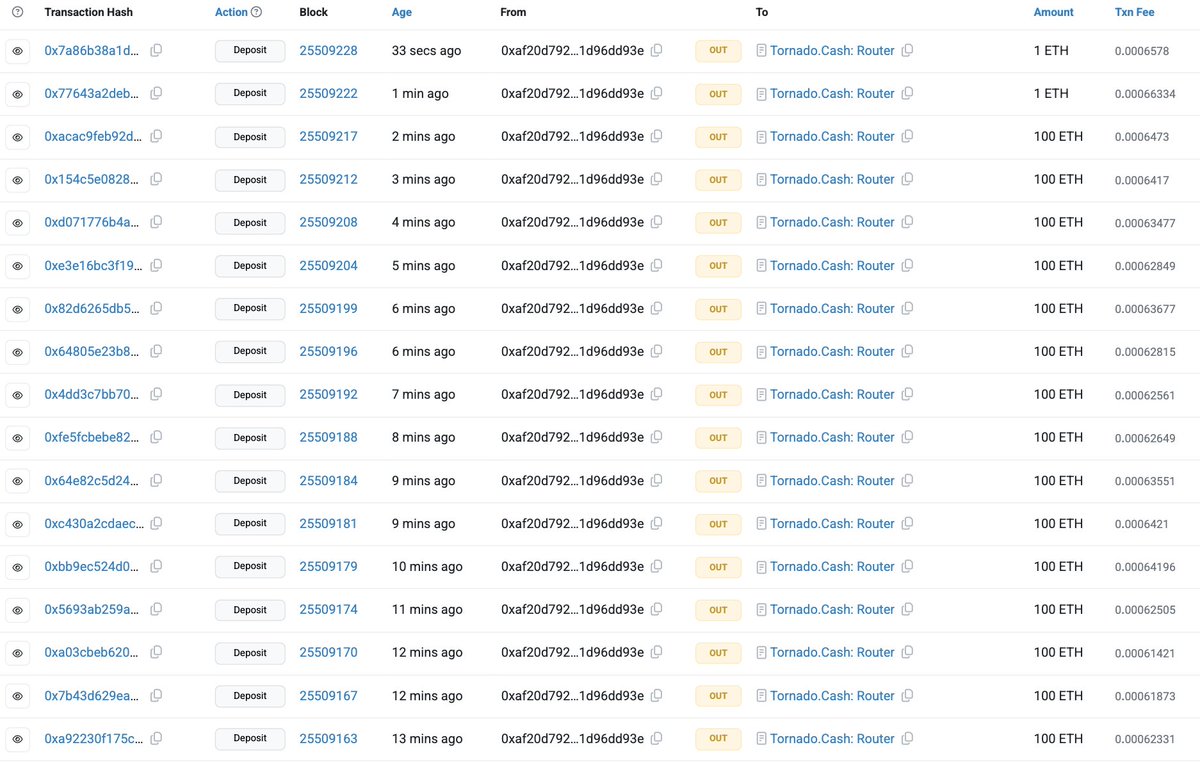Open transaction 0xe3e16bc3f19 details

[x=94, y=266]
